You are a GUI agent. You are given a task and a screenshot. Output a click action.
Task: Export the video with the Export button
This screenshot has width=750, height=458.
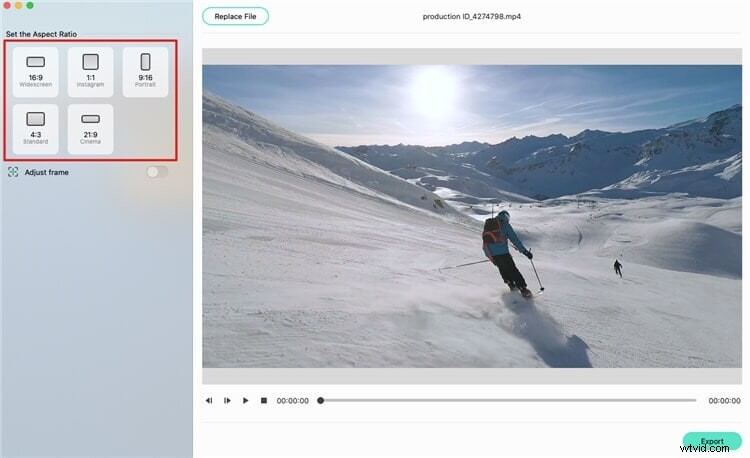click(712, 441)
